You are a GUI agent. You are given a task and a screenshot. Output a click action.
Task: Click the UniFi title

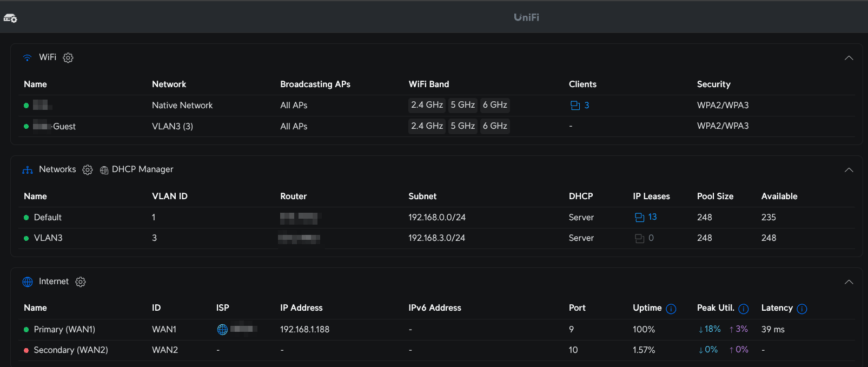click(x=526, y=17)
